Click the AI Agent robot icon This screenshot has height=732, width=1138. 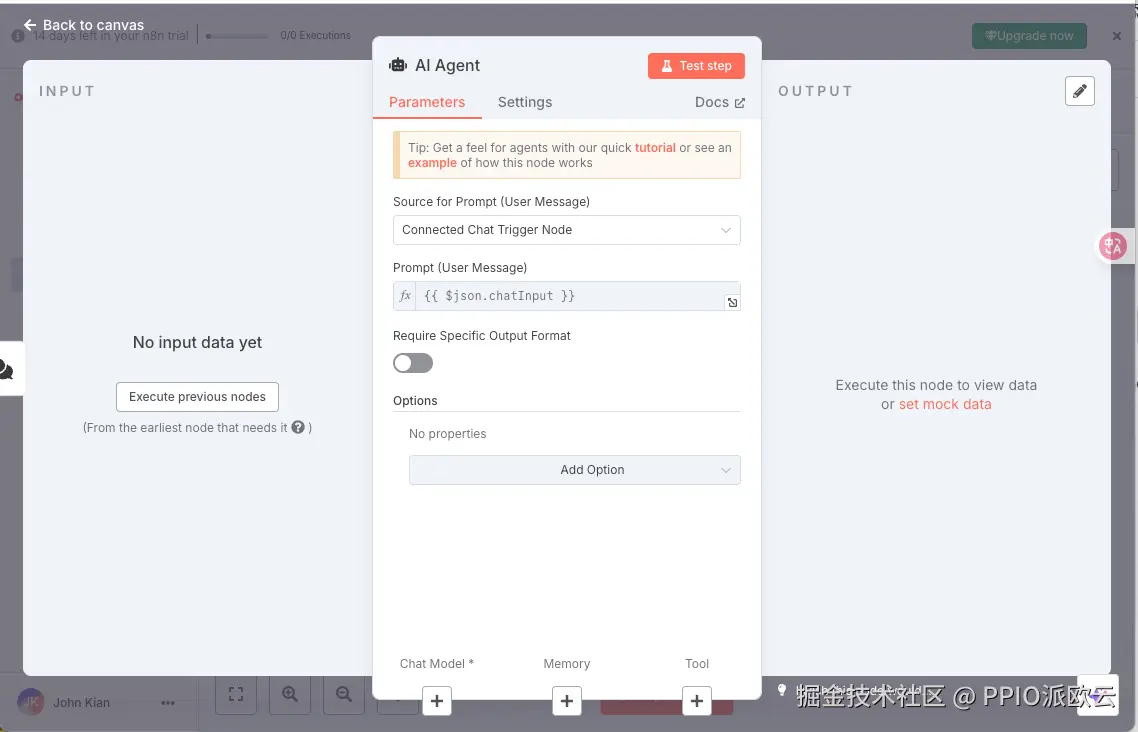coord(398,65)
